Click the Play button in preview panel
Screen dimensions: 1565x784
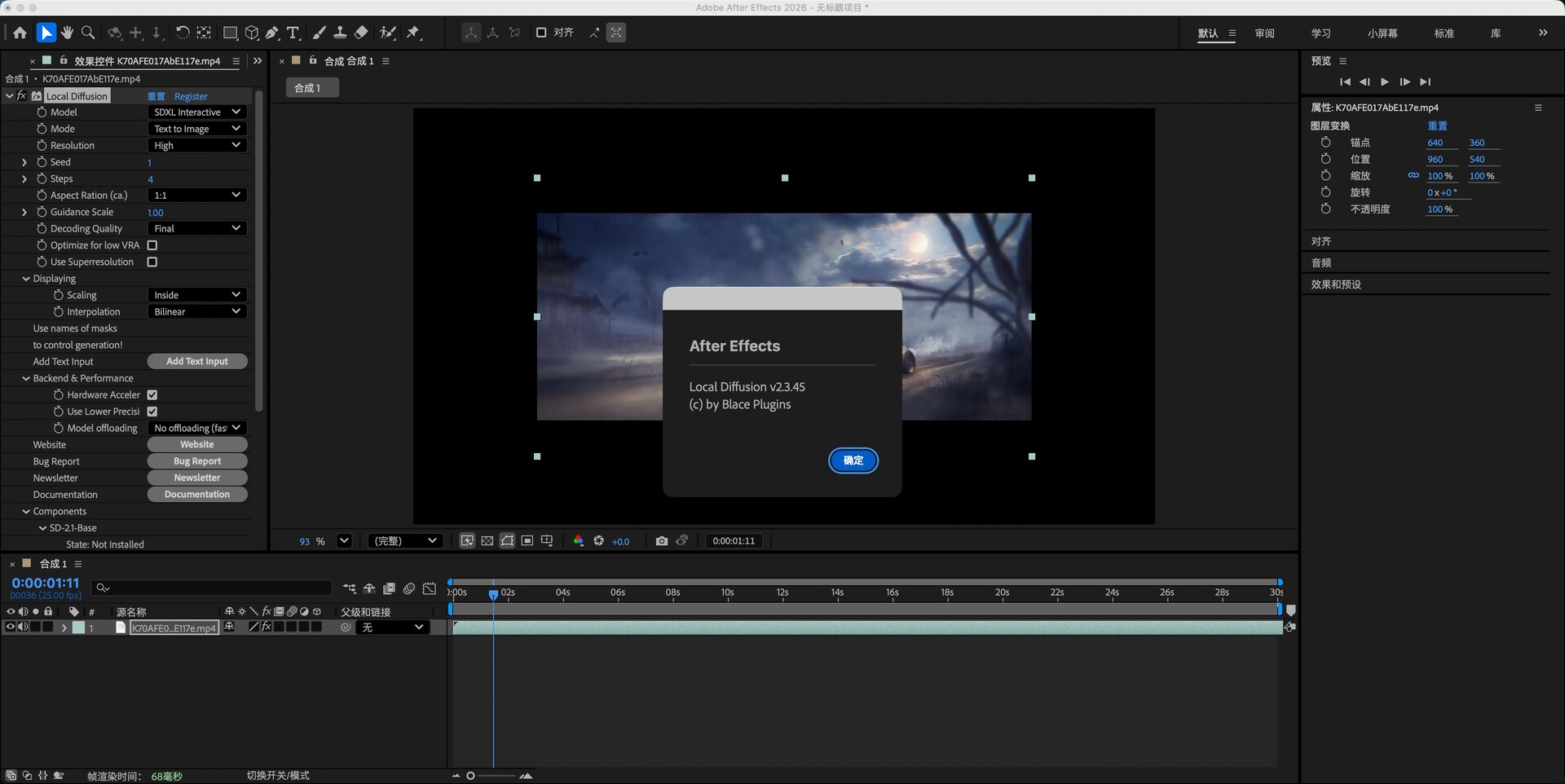(1384, 81)
